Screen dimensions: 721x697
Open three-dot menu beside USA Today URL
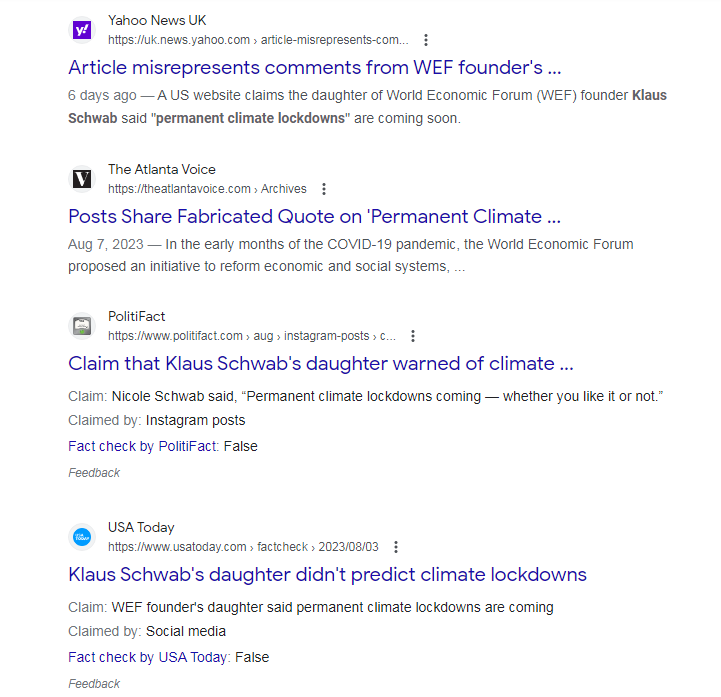click(397, 547)
